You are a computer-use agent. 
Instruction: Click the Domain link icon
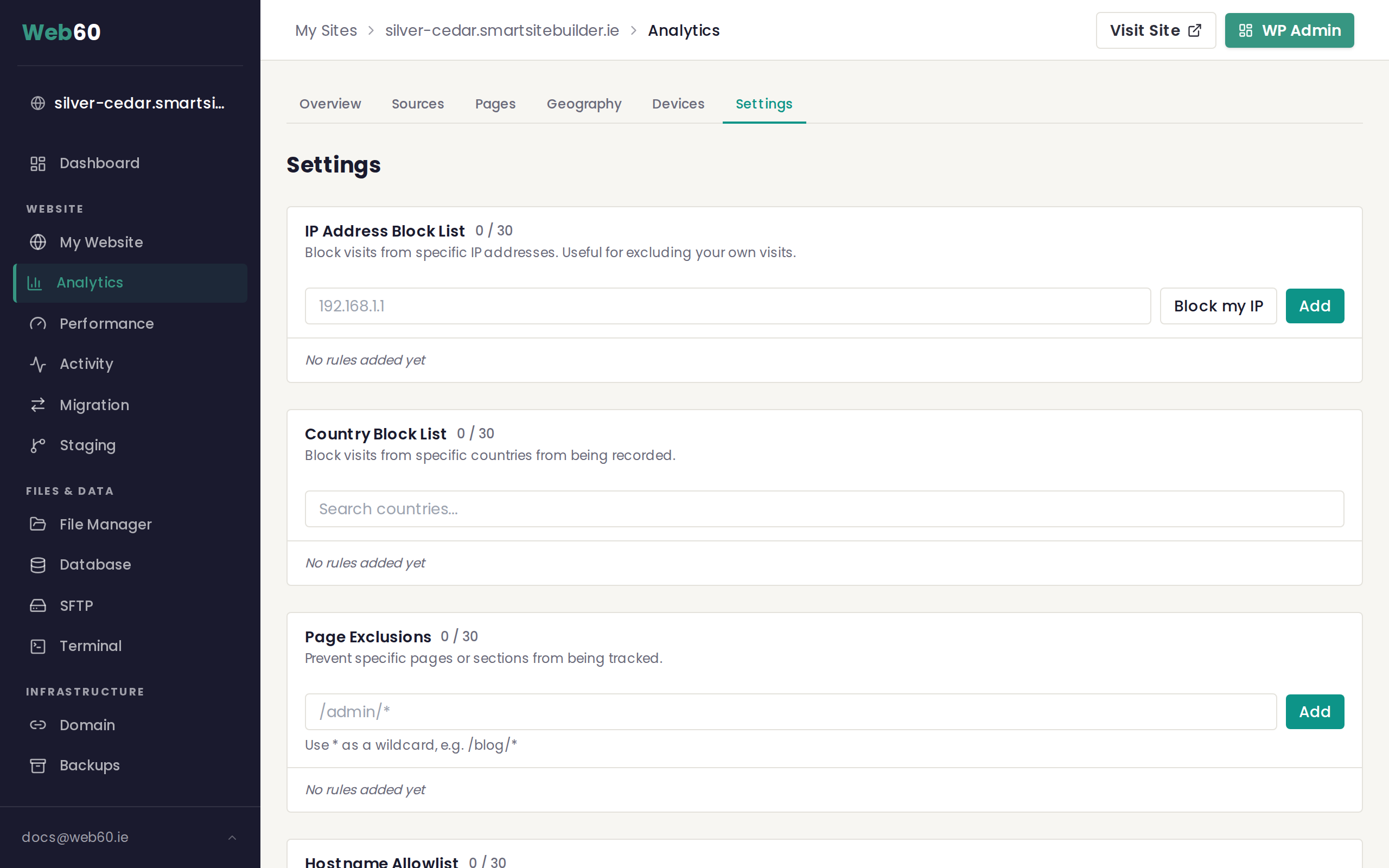pyautogui.click(x=38, y=725)
